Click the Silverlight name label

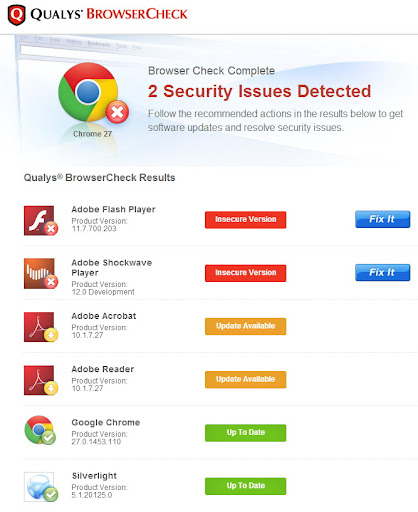[x=94, y=476]
